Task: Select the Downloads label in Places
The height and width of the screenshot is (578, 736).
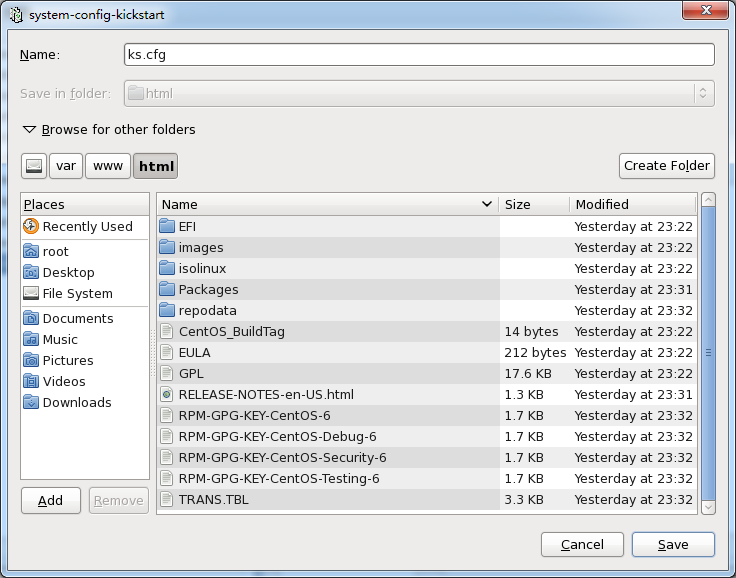Action: (77, 402)
